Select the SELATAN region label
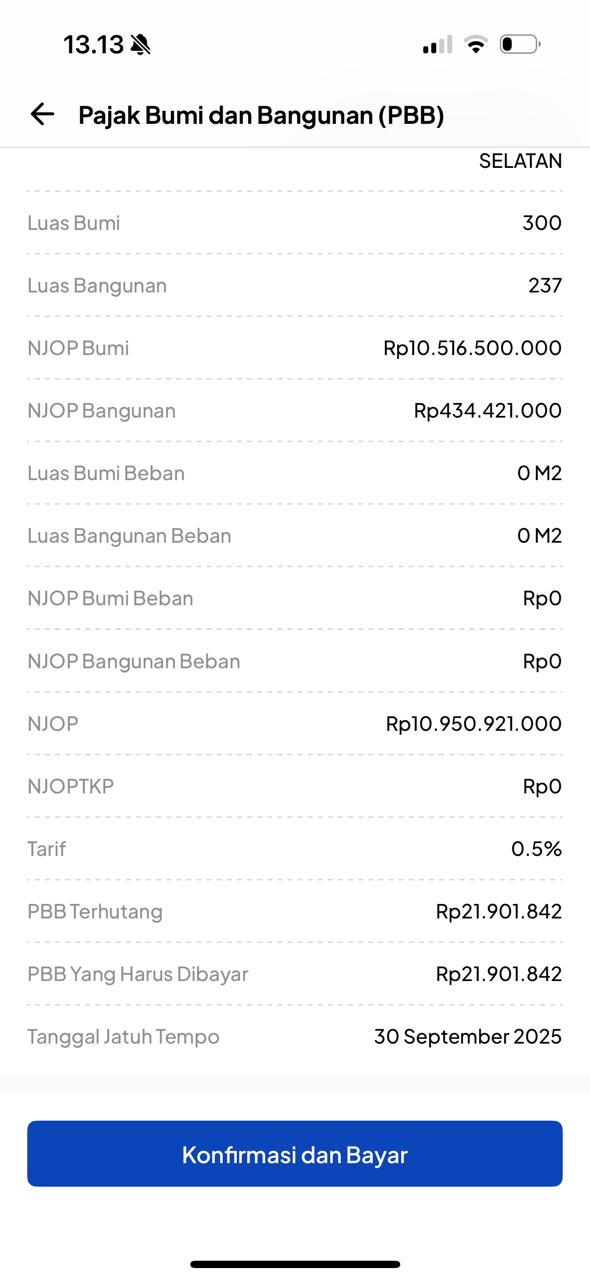Viewport: 590px width, 1280px height. click(x=519, y=160)
